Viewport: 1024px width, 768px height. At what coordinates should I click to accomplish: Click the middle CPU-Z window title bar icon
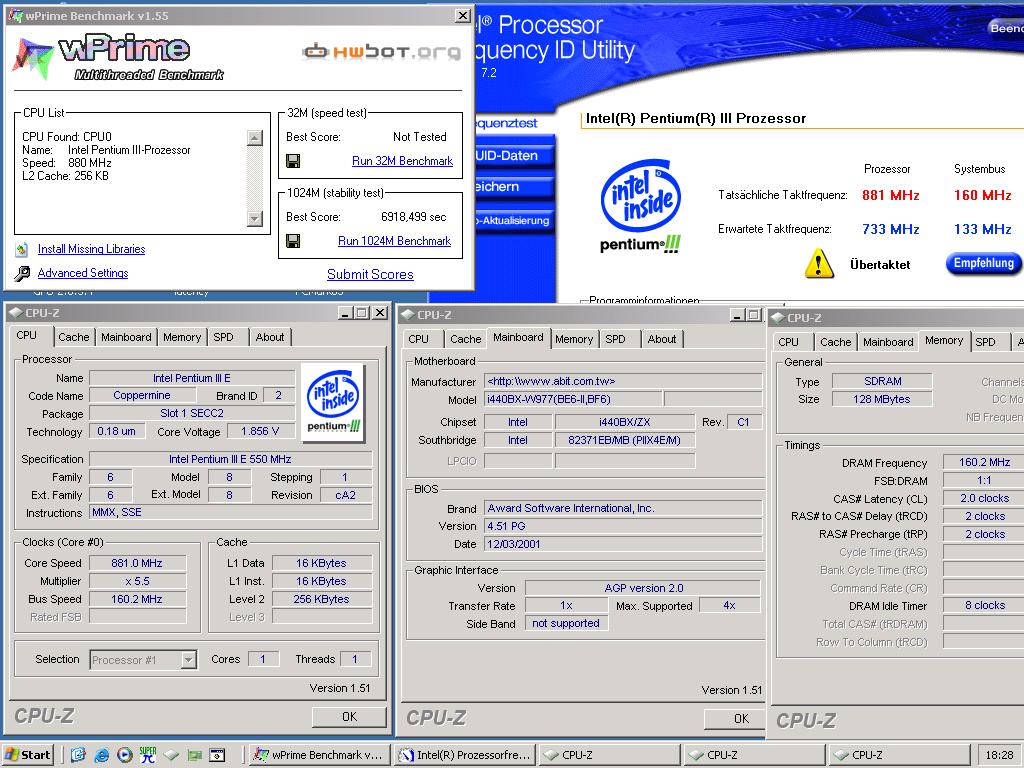click(408, 315)
